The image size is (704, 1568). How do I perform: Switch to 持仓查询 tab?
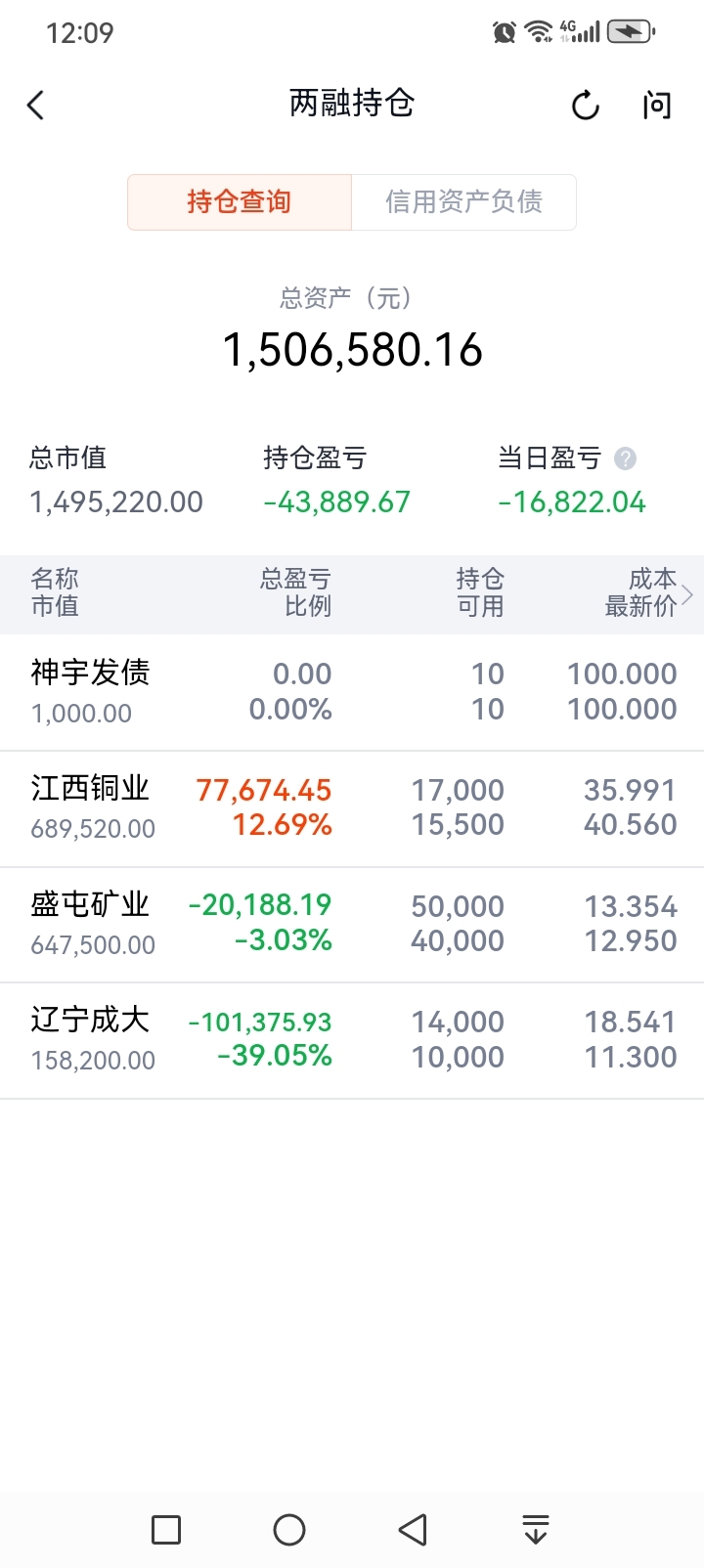pos(240,202)
